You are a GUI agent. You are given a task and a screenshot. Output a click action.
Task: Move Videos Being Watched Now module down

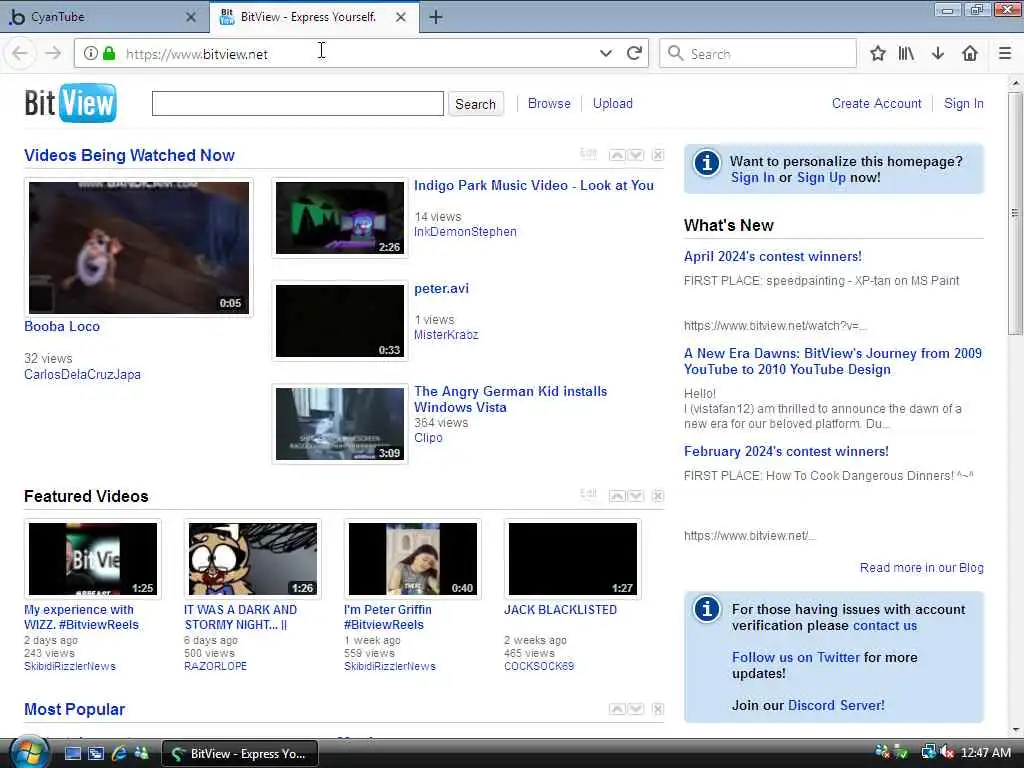(x=636, y=155)
